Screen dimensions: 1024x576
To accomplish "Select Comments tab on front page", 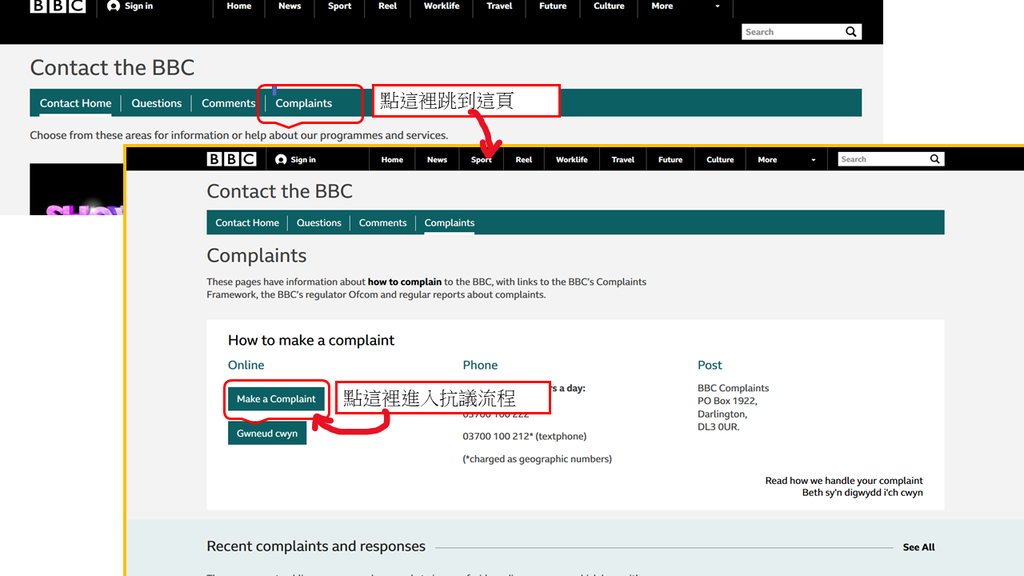I will click(x=383, y=223).
